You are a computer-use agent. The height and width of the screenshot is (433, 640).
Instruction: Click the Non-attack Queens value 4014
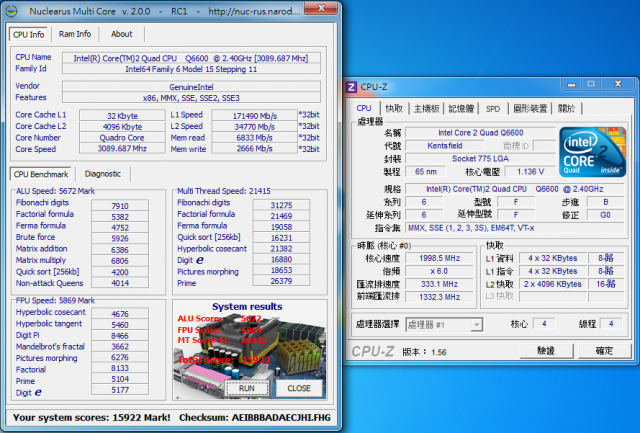pyautogui.click(x=120, y=283)
